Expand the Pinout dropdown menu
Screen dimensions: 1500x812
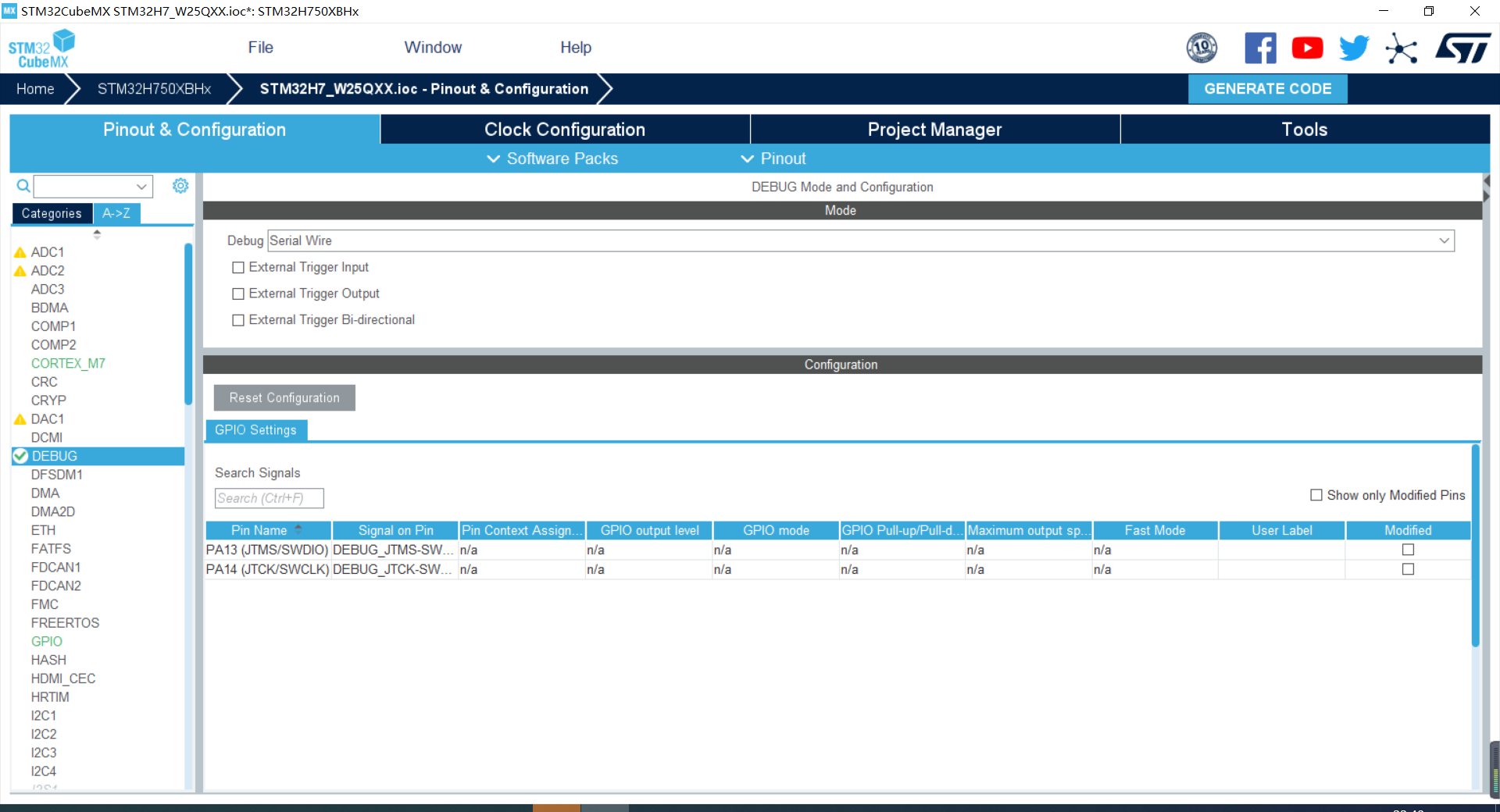tap(773, 158)
